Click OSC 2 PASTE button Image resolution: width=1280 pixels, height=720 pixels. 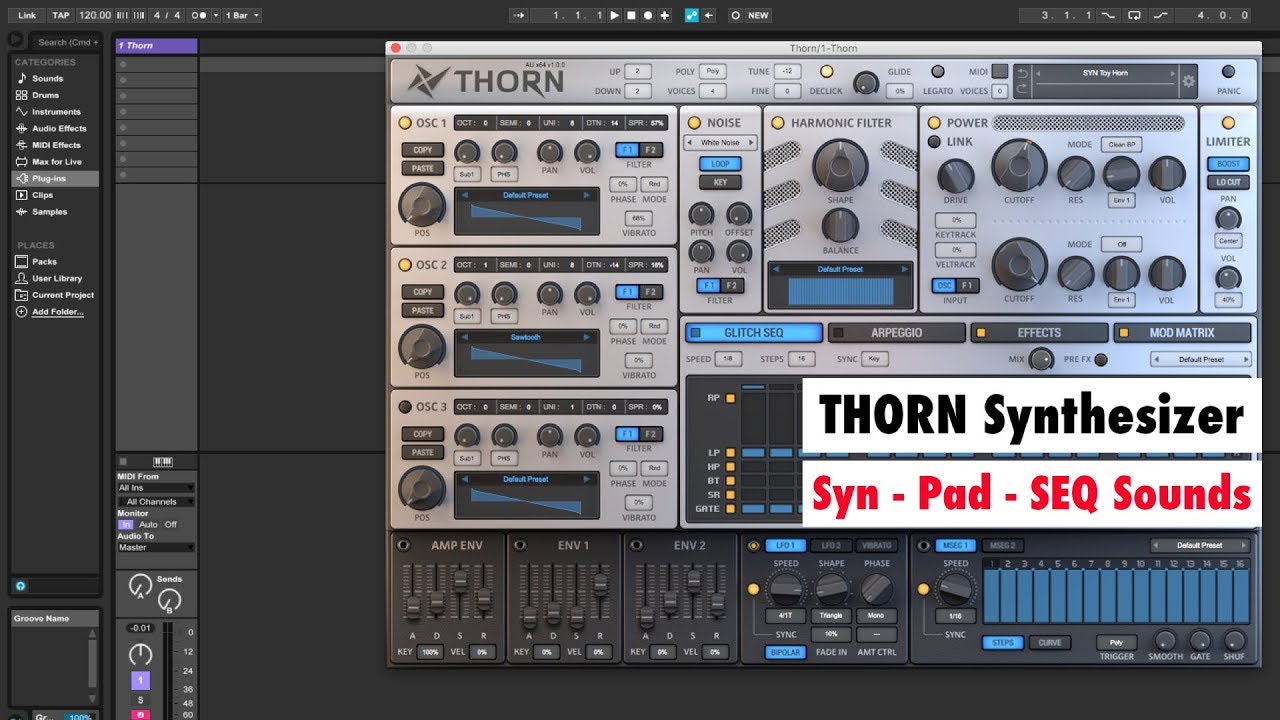[423, 311]
